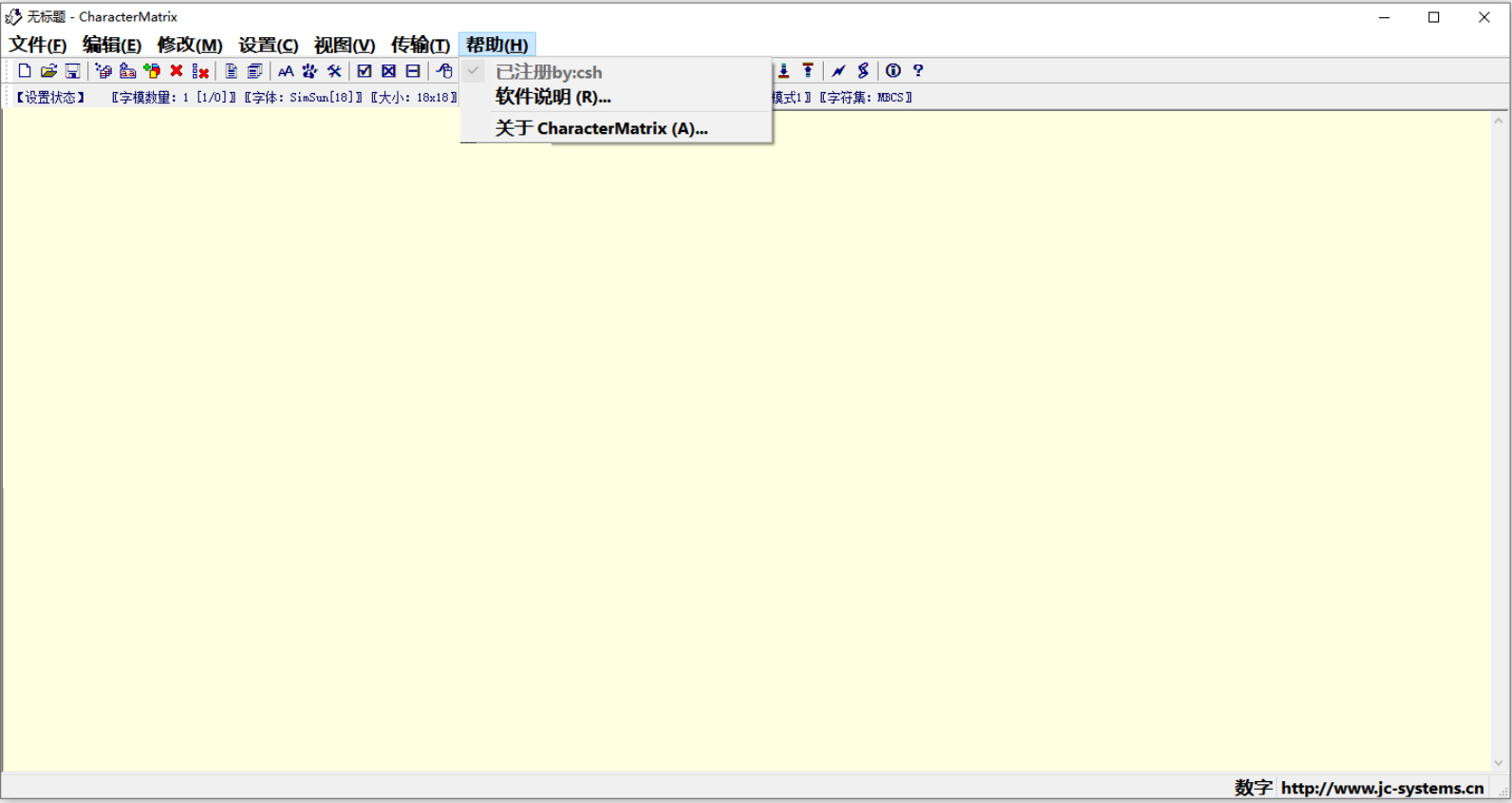This screenshot has width=1512, height=803.
Task: Click the downward arrow download icon
Action: (784, 71)
